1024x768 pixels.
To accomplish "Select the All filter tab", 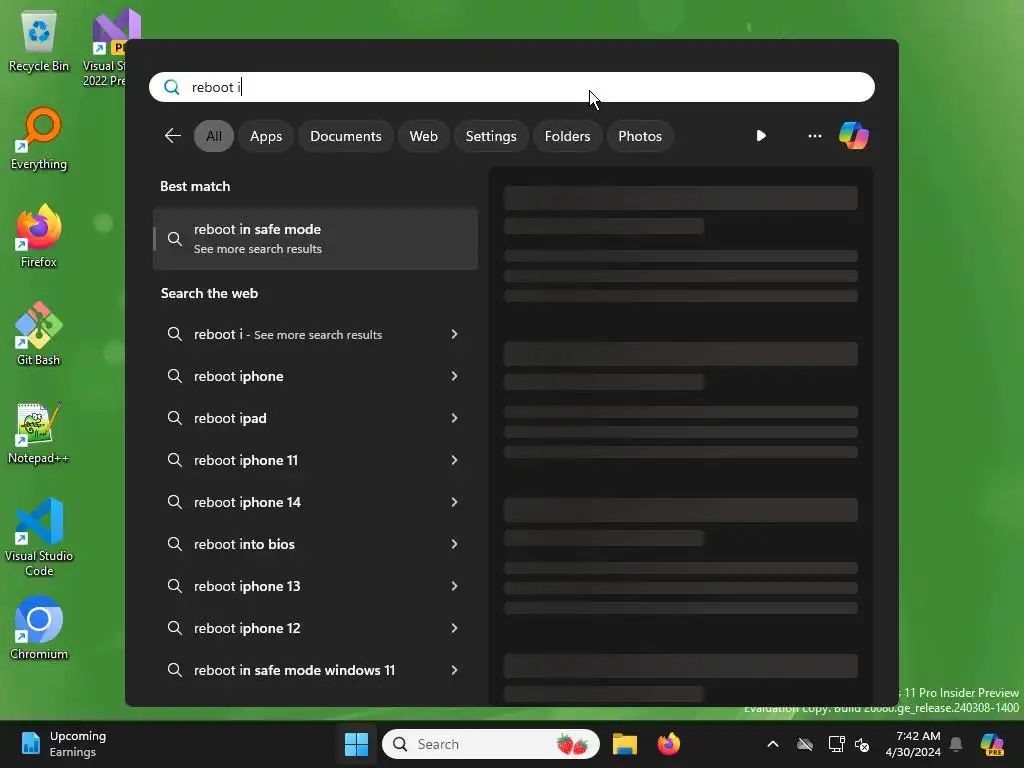I will (x=214, y=136).
